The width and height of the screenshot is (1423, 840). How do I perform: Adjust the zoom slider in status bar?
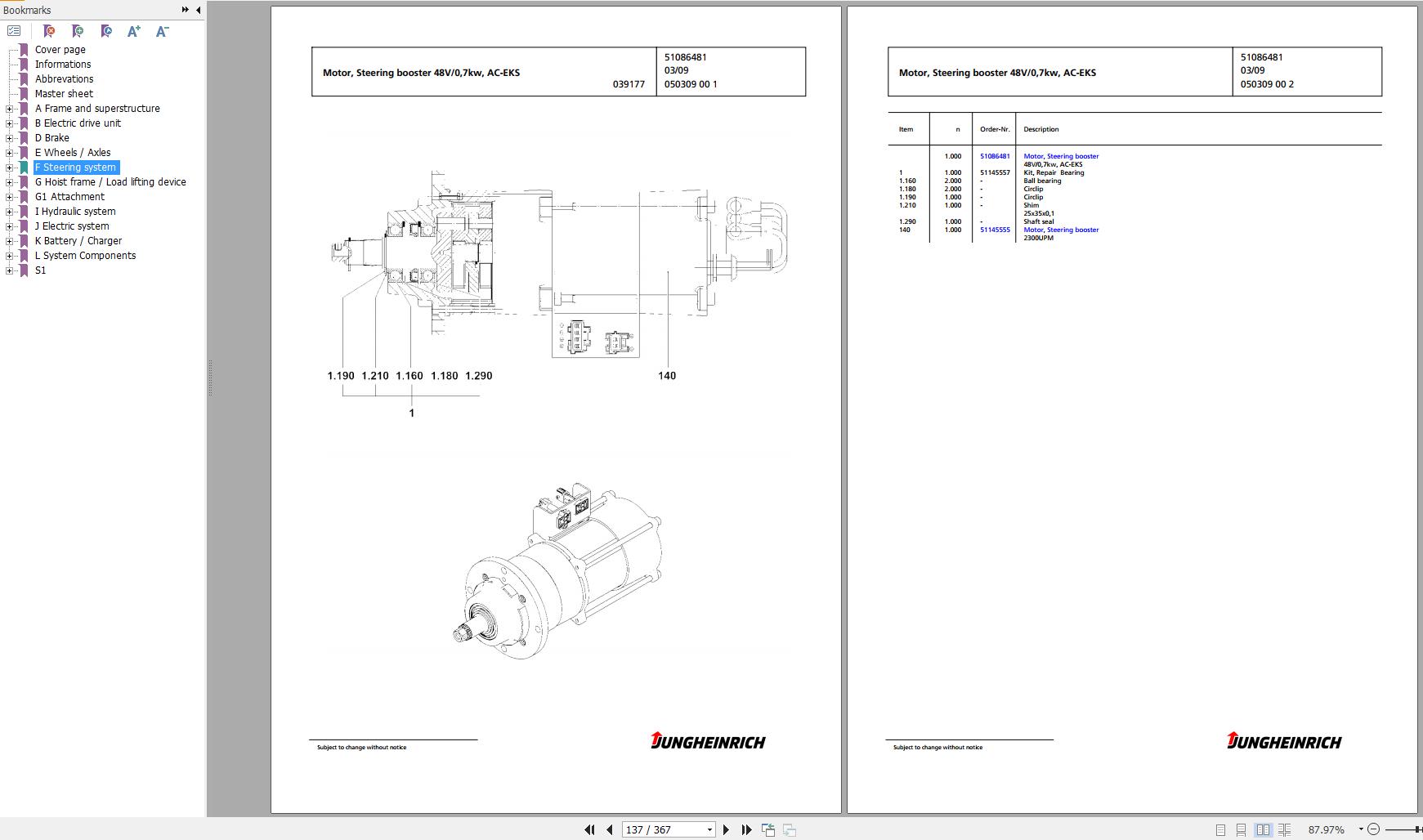[1418, 829]
